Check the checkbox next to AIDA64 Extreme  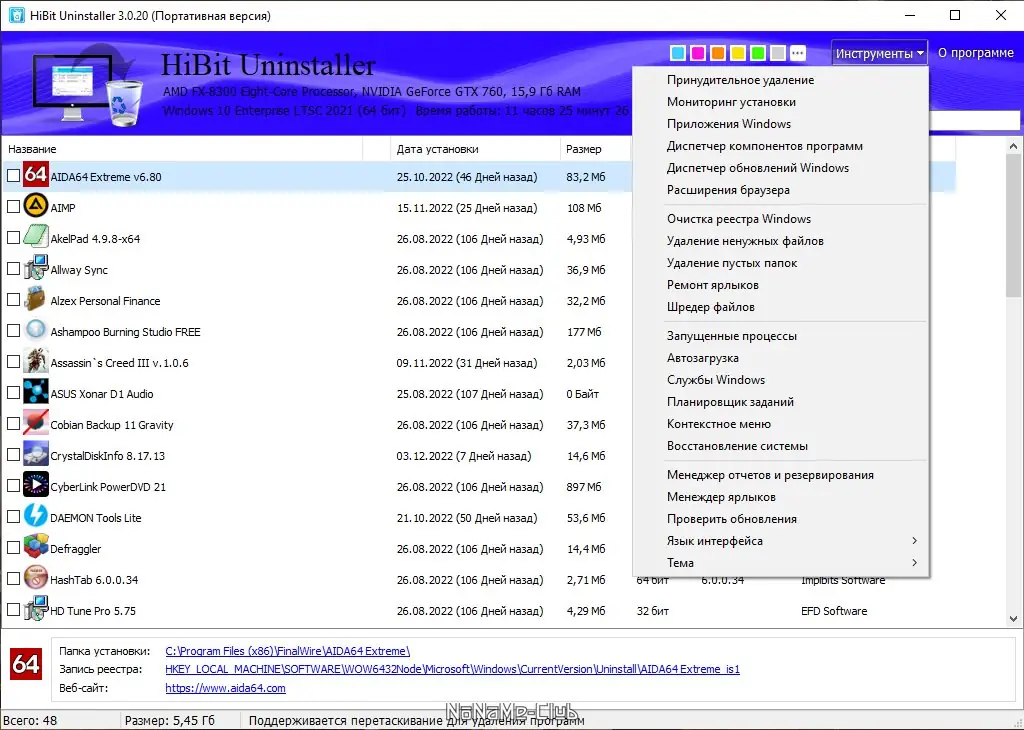pyautogui.click(x=14, y=175)
